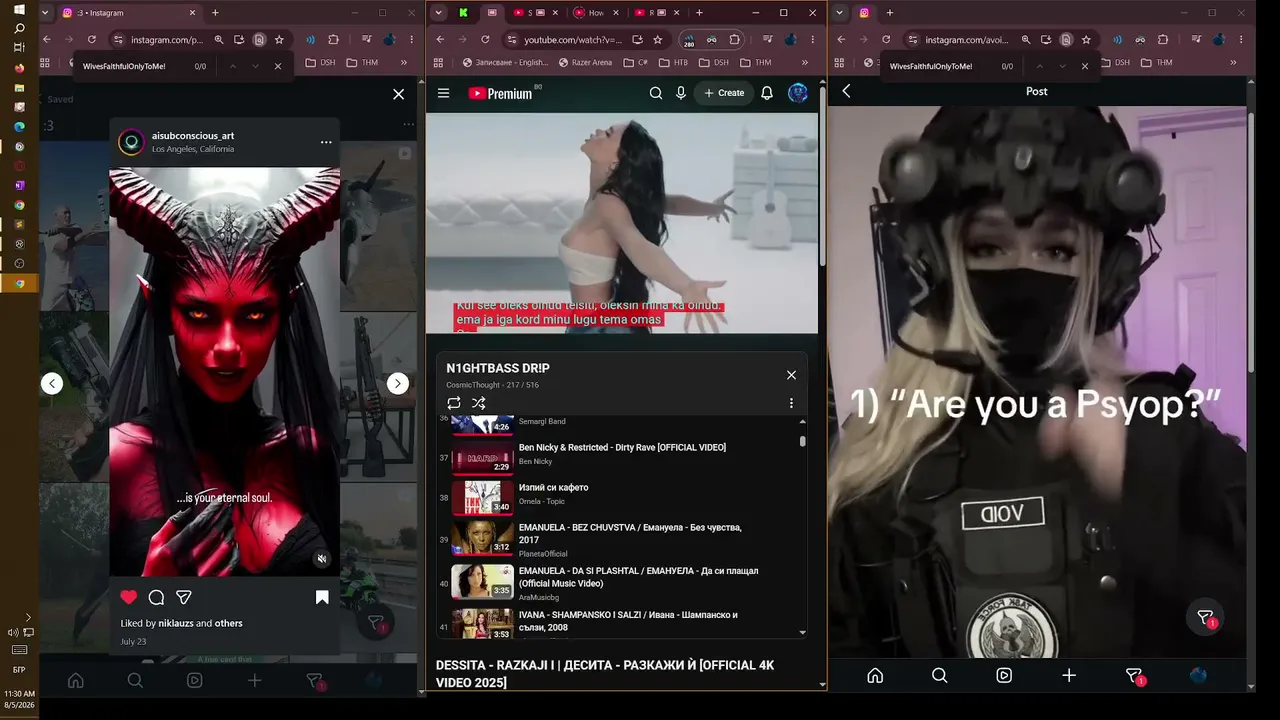Click the YouTube Create button

(724, 93)
